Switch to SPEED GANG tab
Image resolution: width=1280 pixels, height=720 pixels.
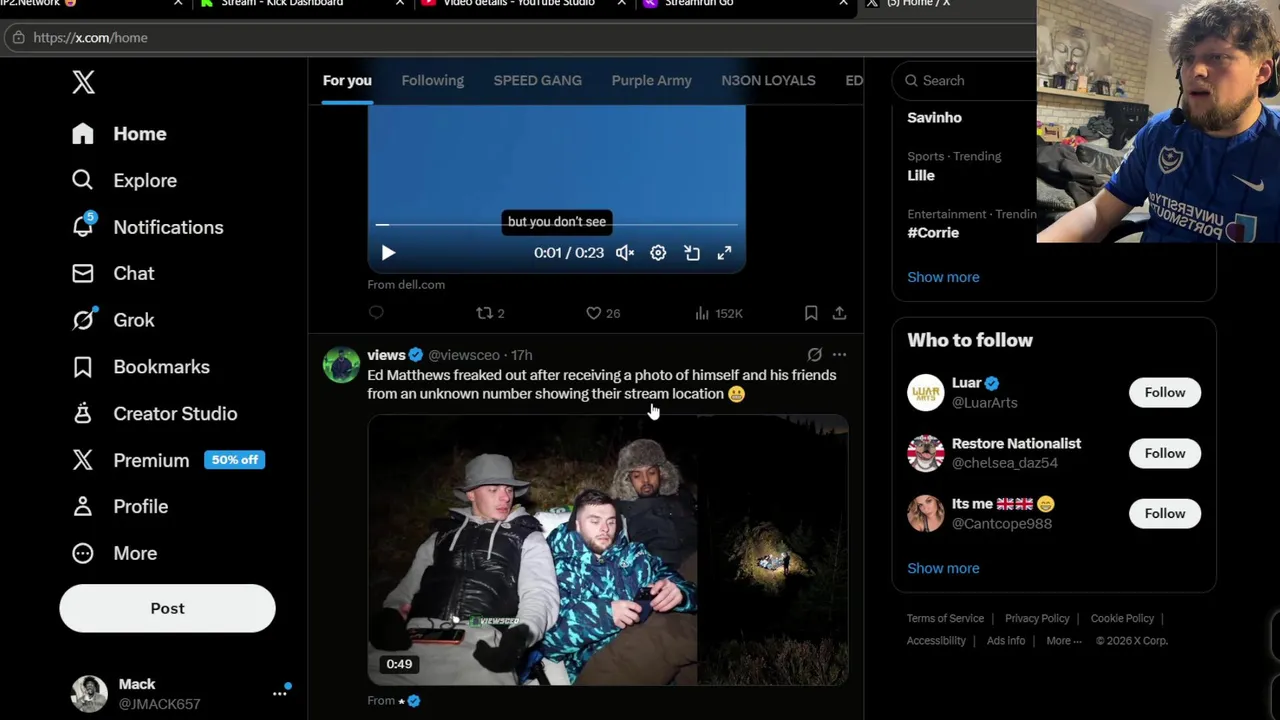537,80
